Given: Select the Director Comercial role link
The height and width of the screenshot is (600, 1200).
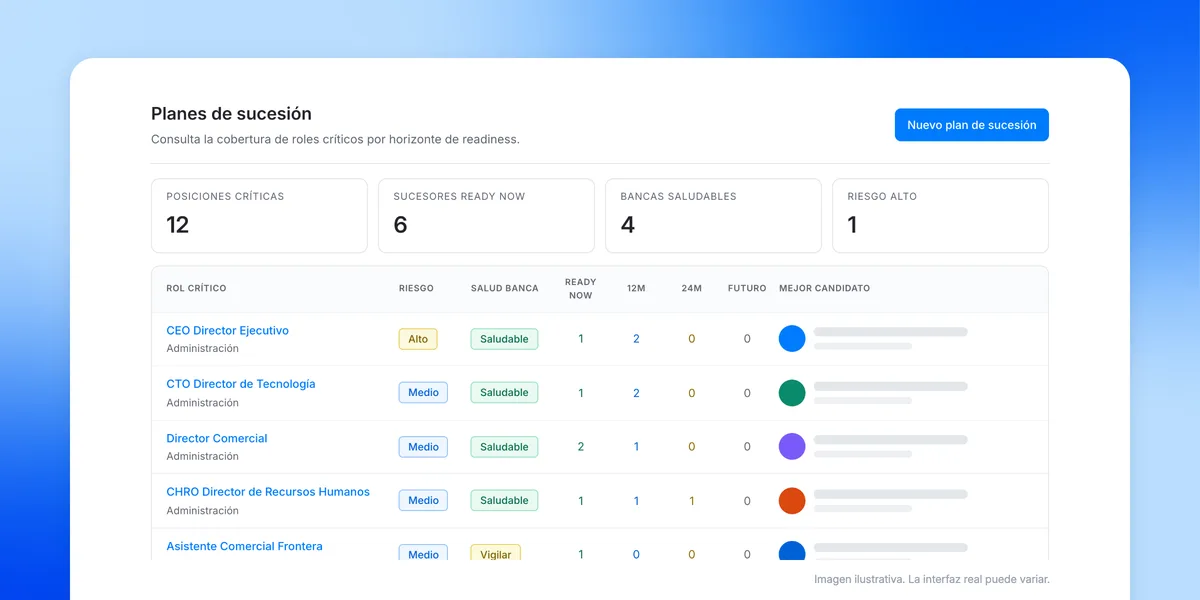Looking at the screenshot, I should tap(217, 438).
